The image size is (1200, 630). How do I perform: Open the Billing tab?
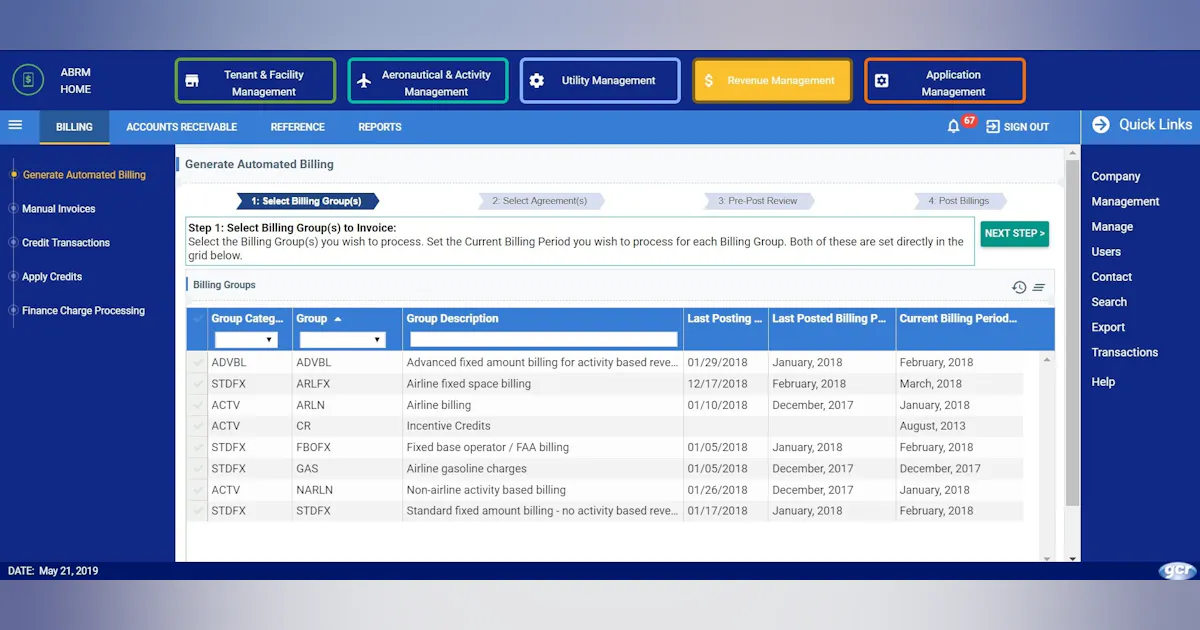pyautogui.click(x=74, y=127)
